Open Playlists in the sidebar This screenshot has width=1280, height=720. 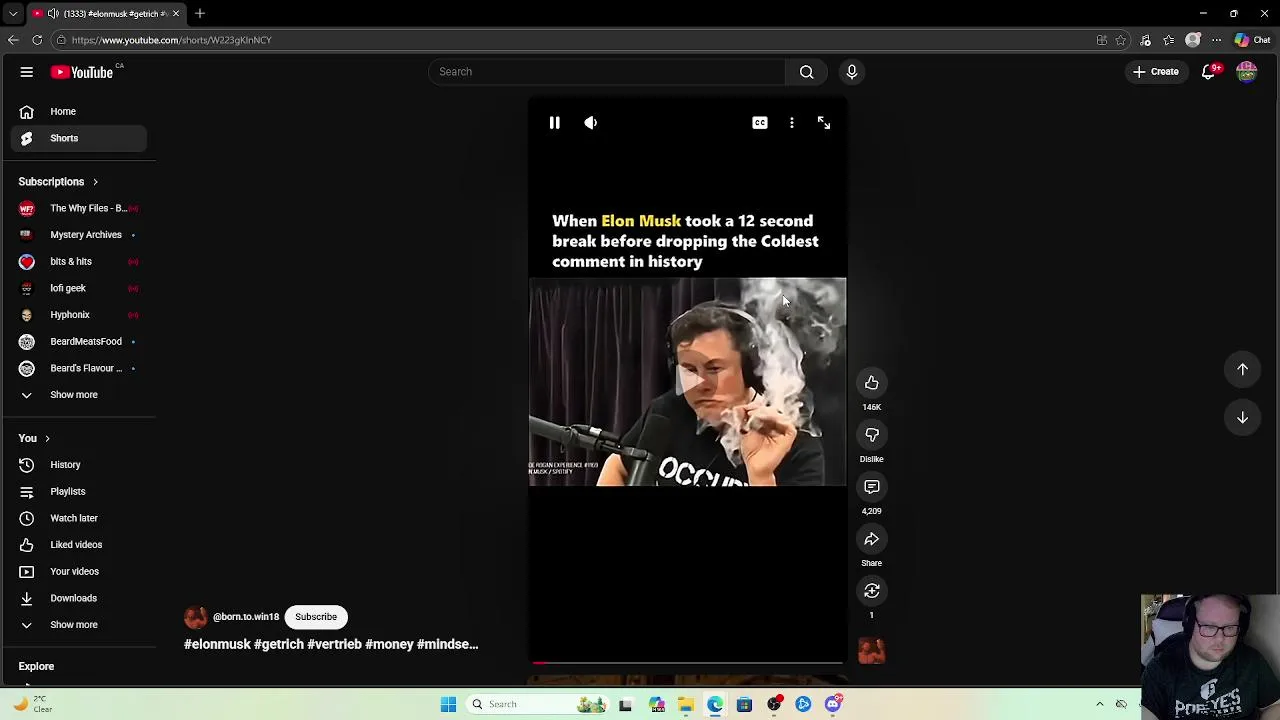pos(79,492)
